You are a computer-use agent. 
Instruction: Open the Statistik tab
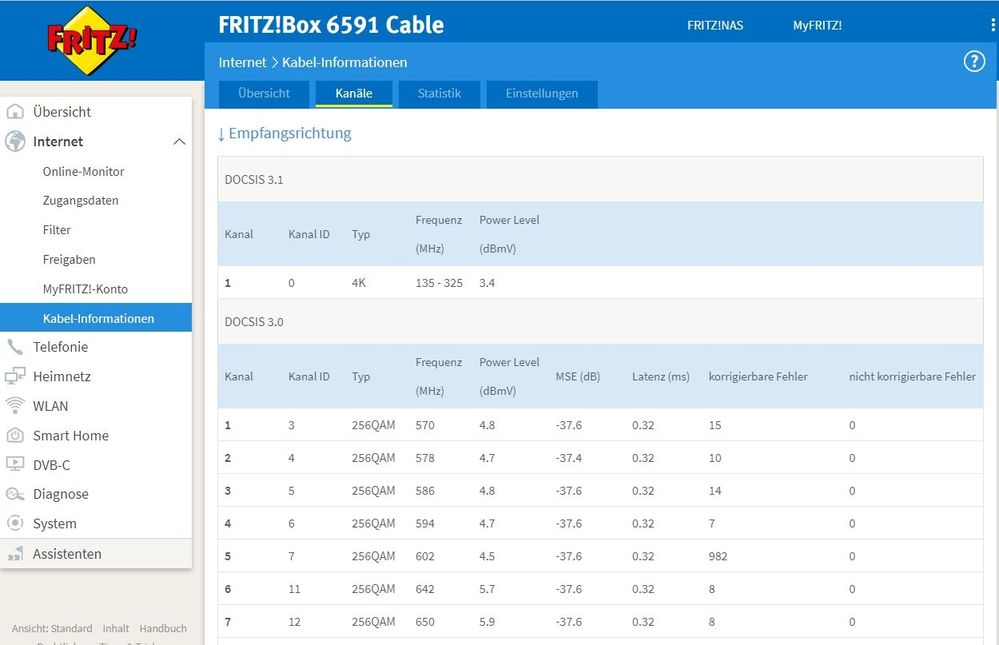click(x=439, y=94)
